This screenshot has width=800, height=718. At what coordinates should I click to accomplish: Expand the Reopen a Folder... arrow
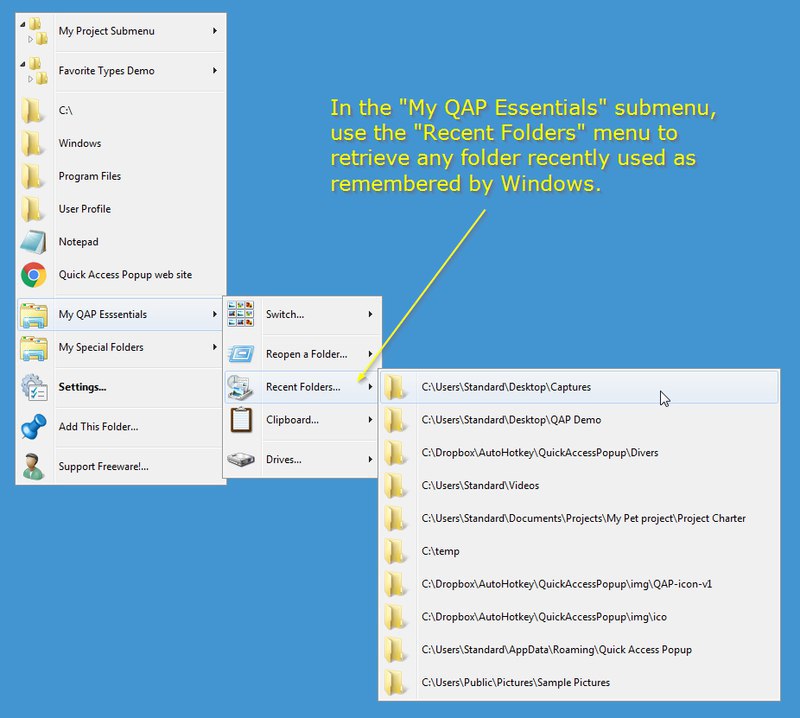click(370, 354)
